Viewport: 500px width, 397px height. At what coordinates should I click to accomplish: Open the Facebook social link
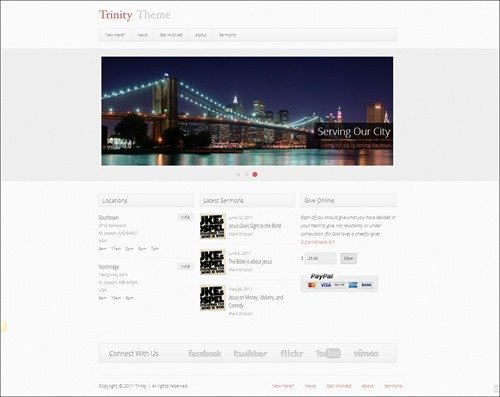point(205,353)
